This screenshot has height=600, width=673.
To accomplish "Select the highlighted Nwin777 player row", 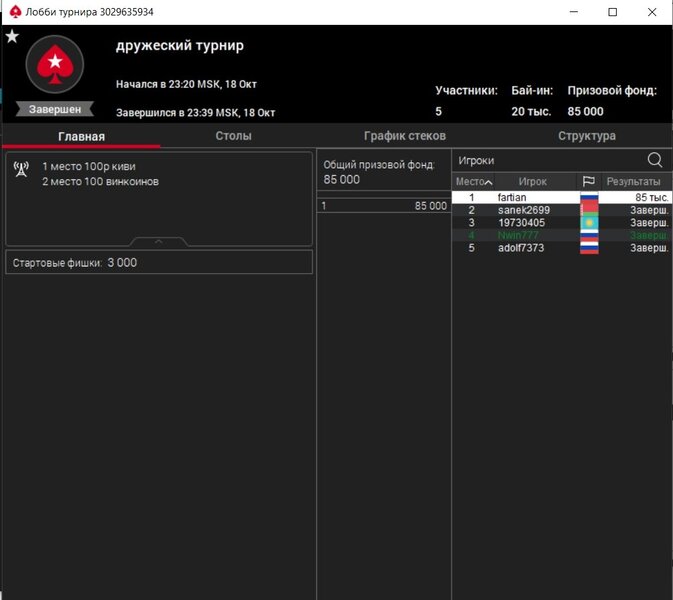I will 517,235.
